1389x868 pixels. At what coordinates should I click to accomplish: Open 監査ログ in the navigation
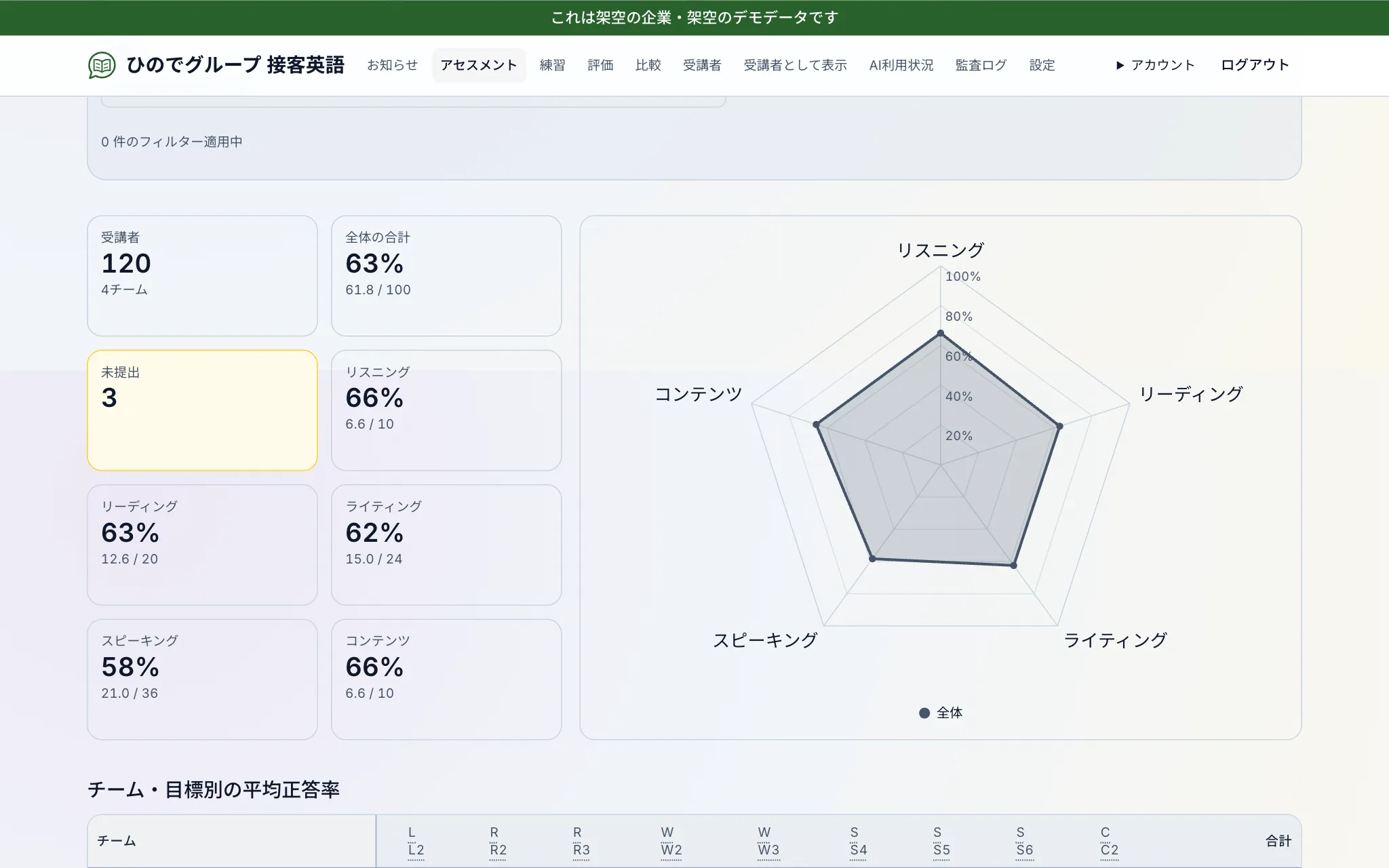[981, 65]
